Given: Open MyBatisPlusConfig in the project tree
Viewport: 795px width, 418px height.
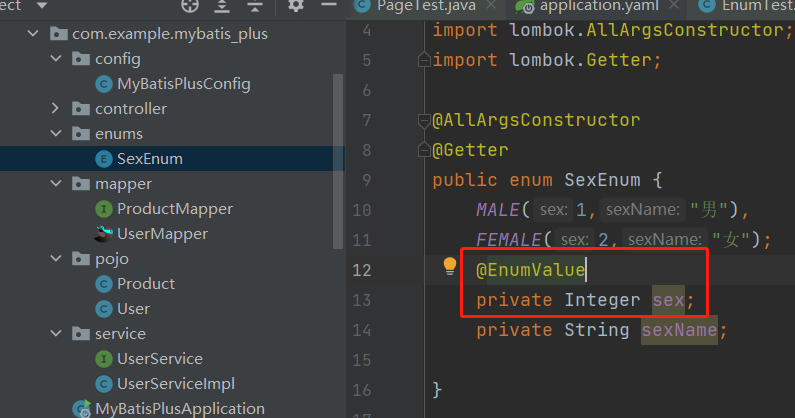Looking at the screenshot, I should click(183, 84).
